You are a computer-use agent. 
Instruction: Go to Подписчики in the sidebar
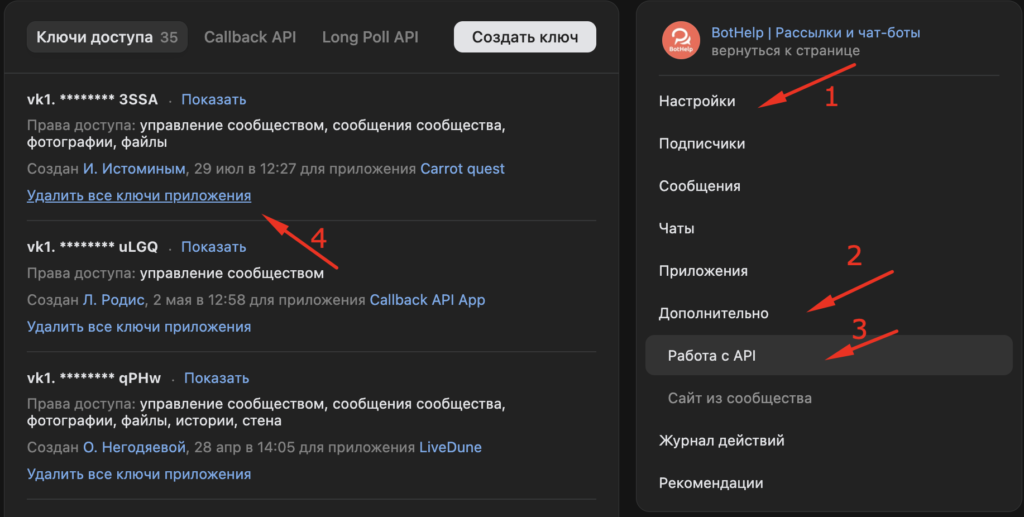coord(702,143)
